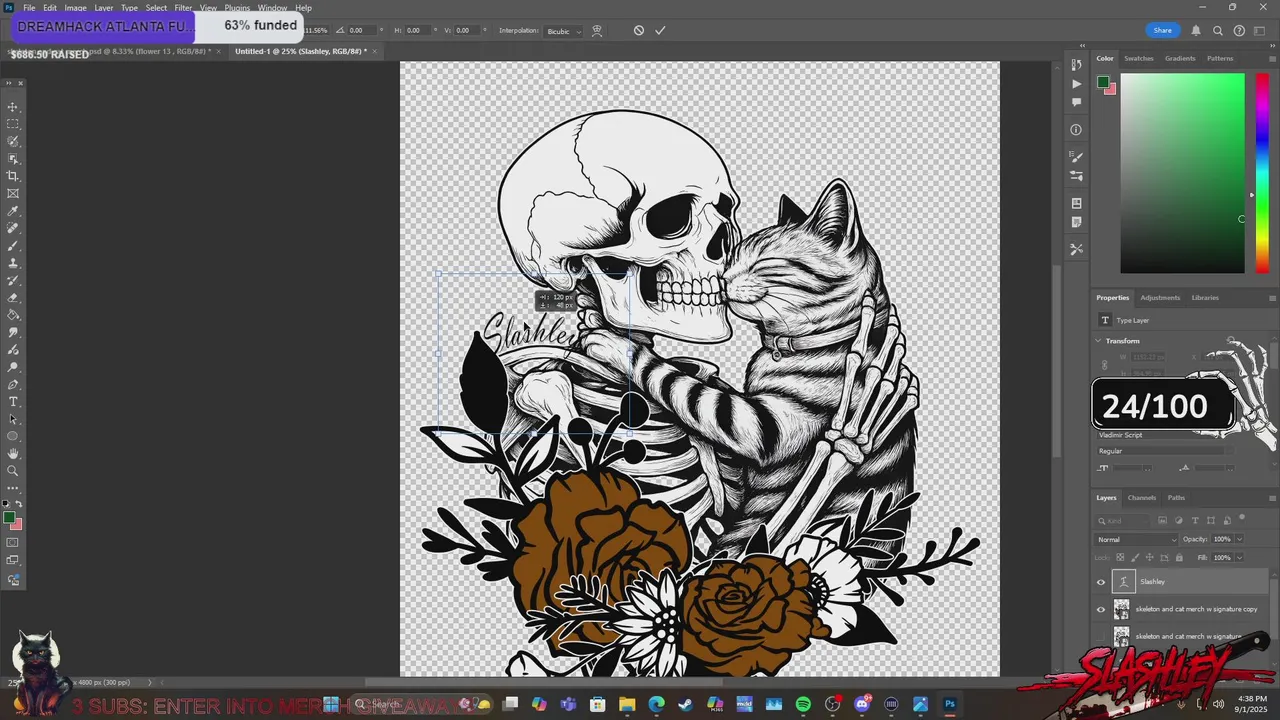Filter layers by pixel layers

pyautogui.click(x=1162, y=520)
